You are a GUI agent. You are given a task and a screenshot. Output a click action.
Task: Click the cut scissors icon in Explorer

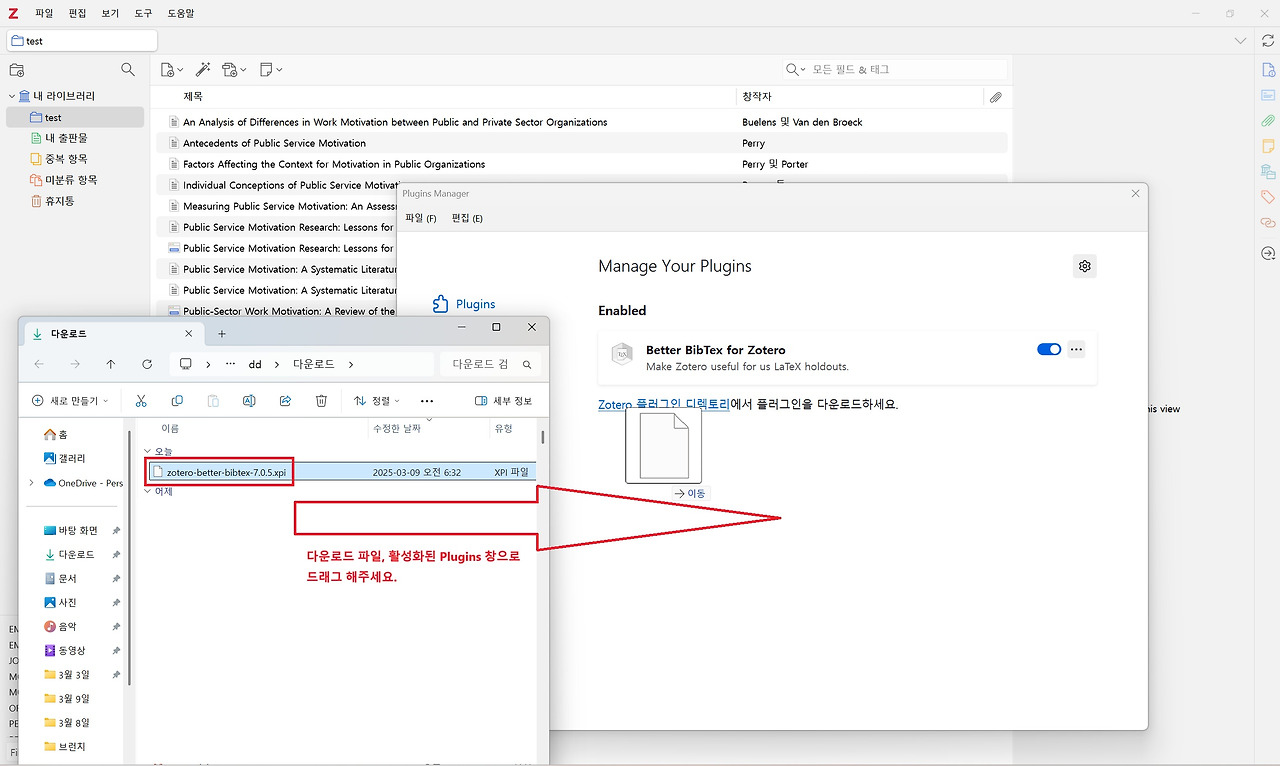point(141,401)
